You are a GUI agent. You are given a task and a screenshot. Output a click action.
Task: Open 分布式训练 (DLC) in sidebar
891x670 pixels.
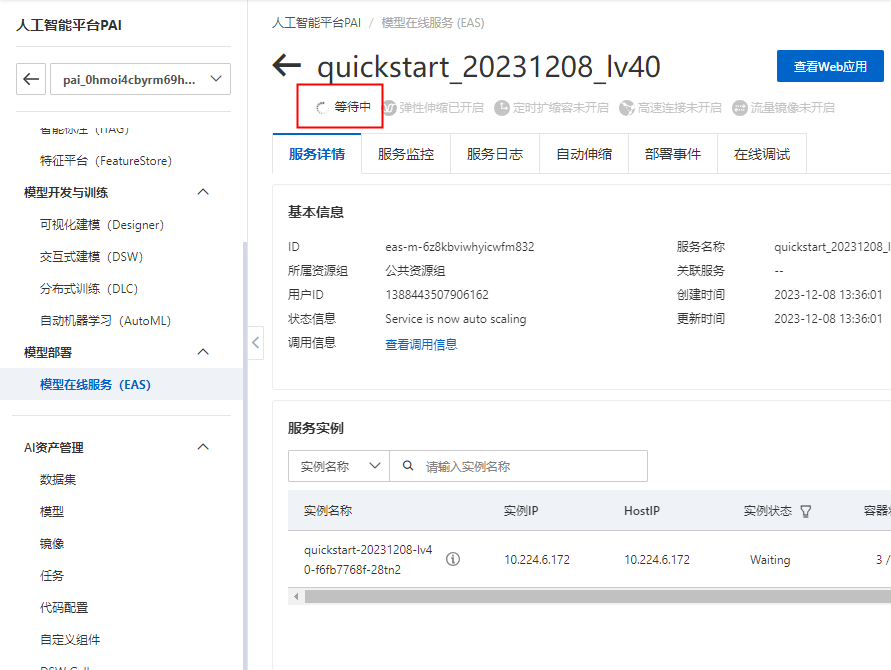click(x=89, y=288)
